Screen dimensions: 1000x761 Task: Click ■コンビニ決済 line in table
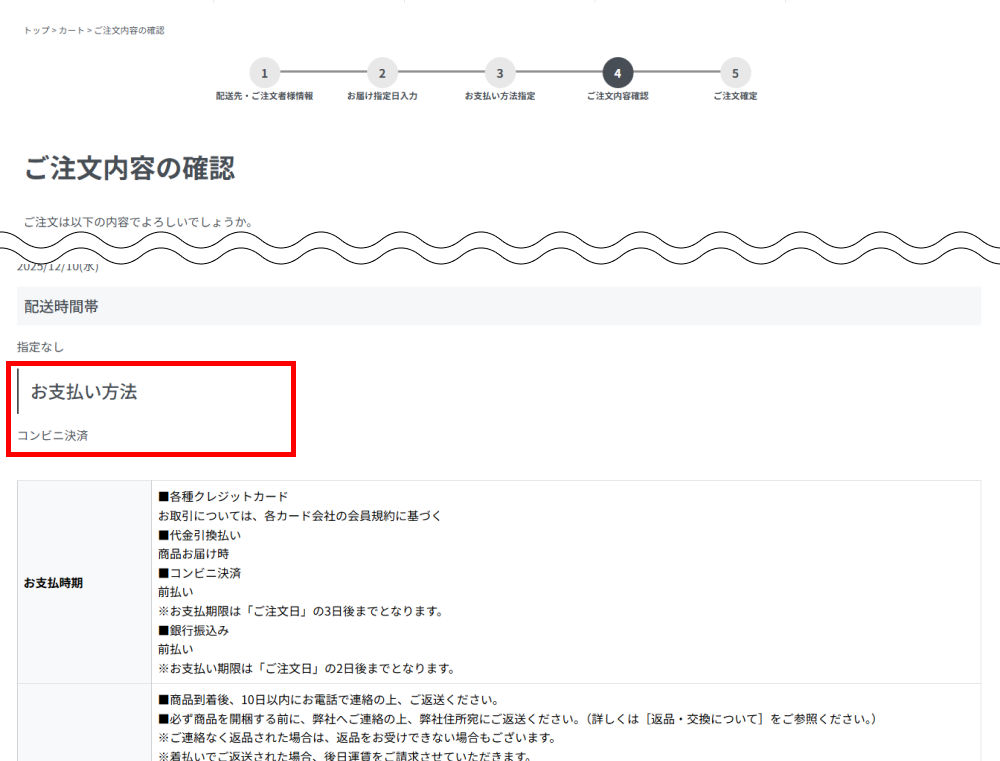pos(200,573)
